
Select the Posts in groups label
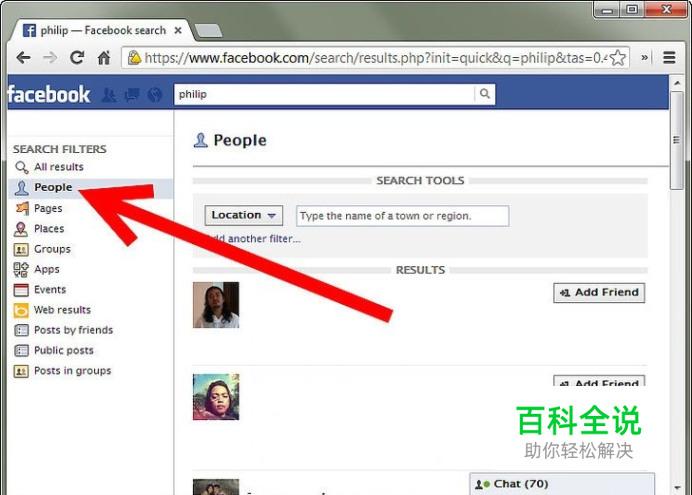tap(72, 371)
